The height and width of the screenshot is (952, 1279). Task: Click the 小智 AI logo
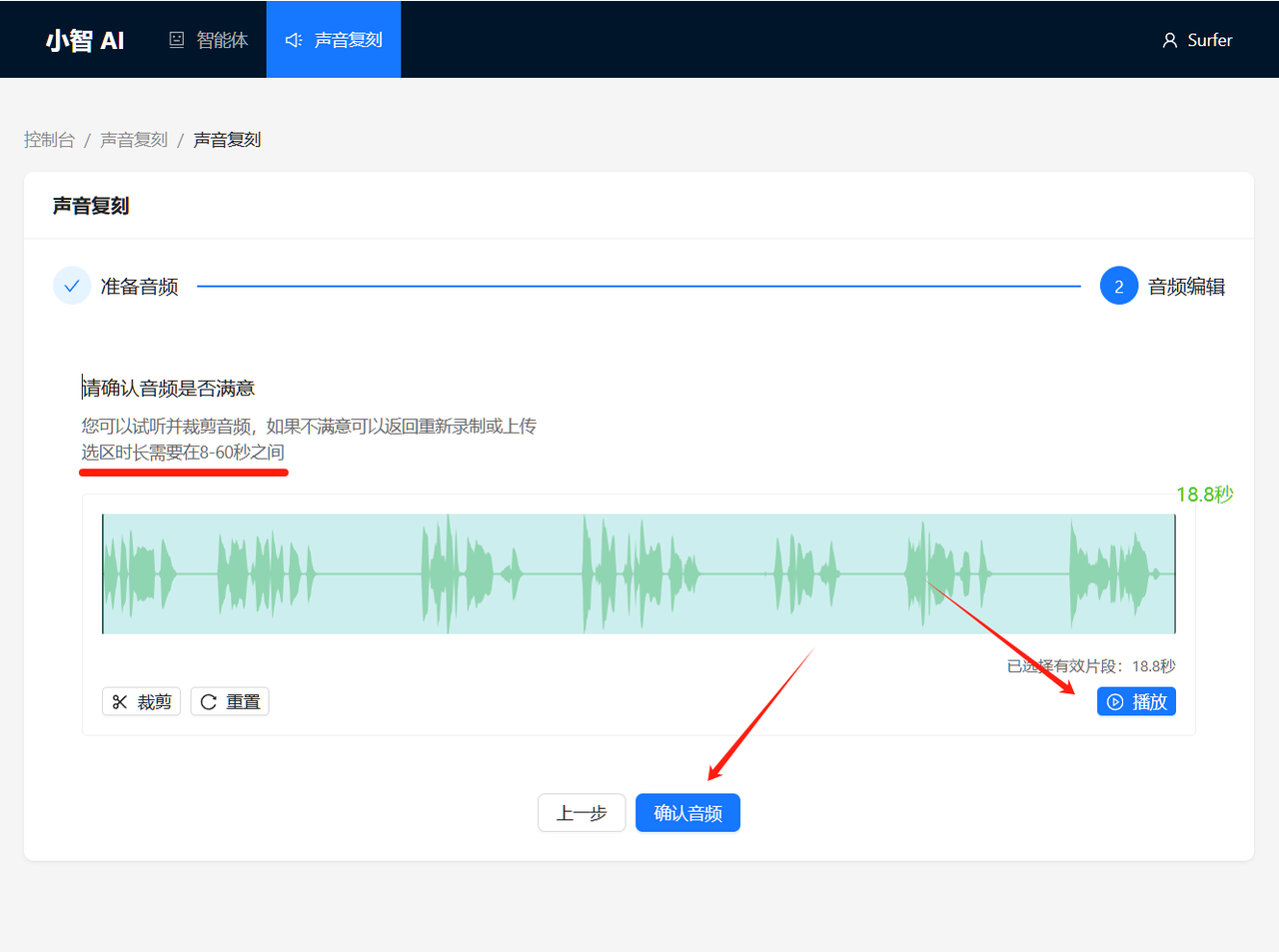84,40
